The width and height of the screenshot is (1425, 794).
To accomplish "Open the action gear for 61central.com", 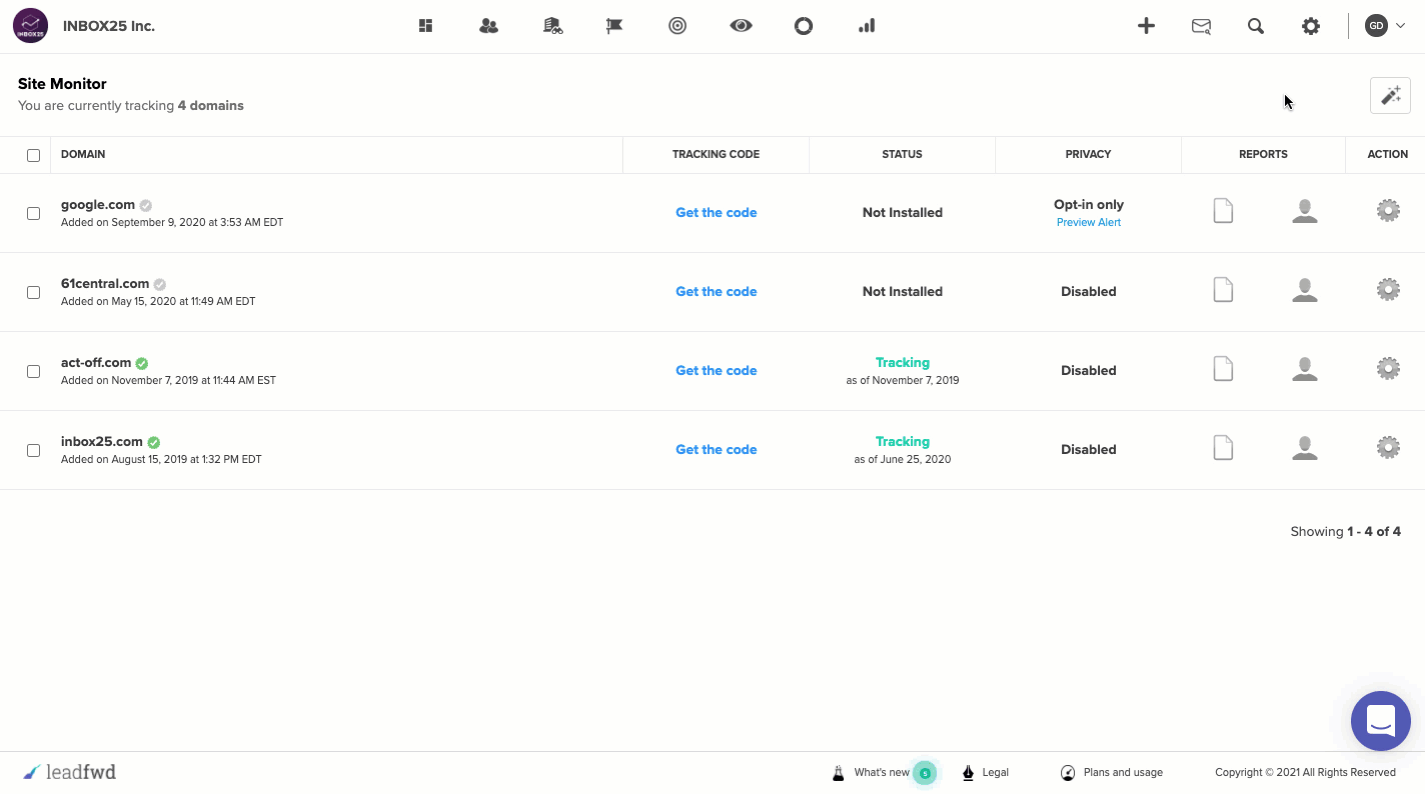I will [1388, 289].
